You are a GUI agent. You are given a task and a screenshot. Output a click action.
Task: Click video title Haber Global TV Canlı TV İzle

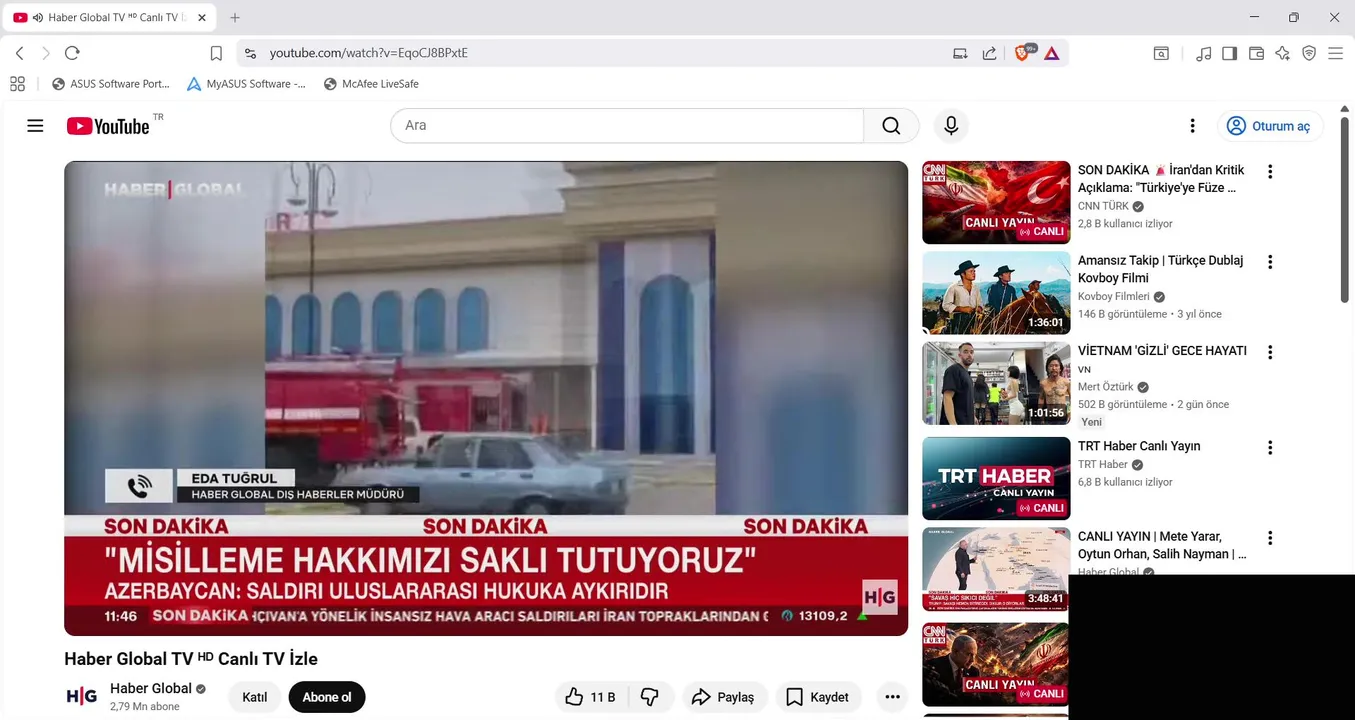tap(191, 659)
